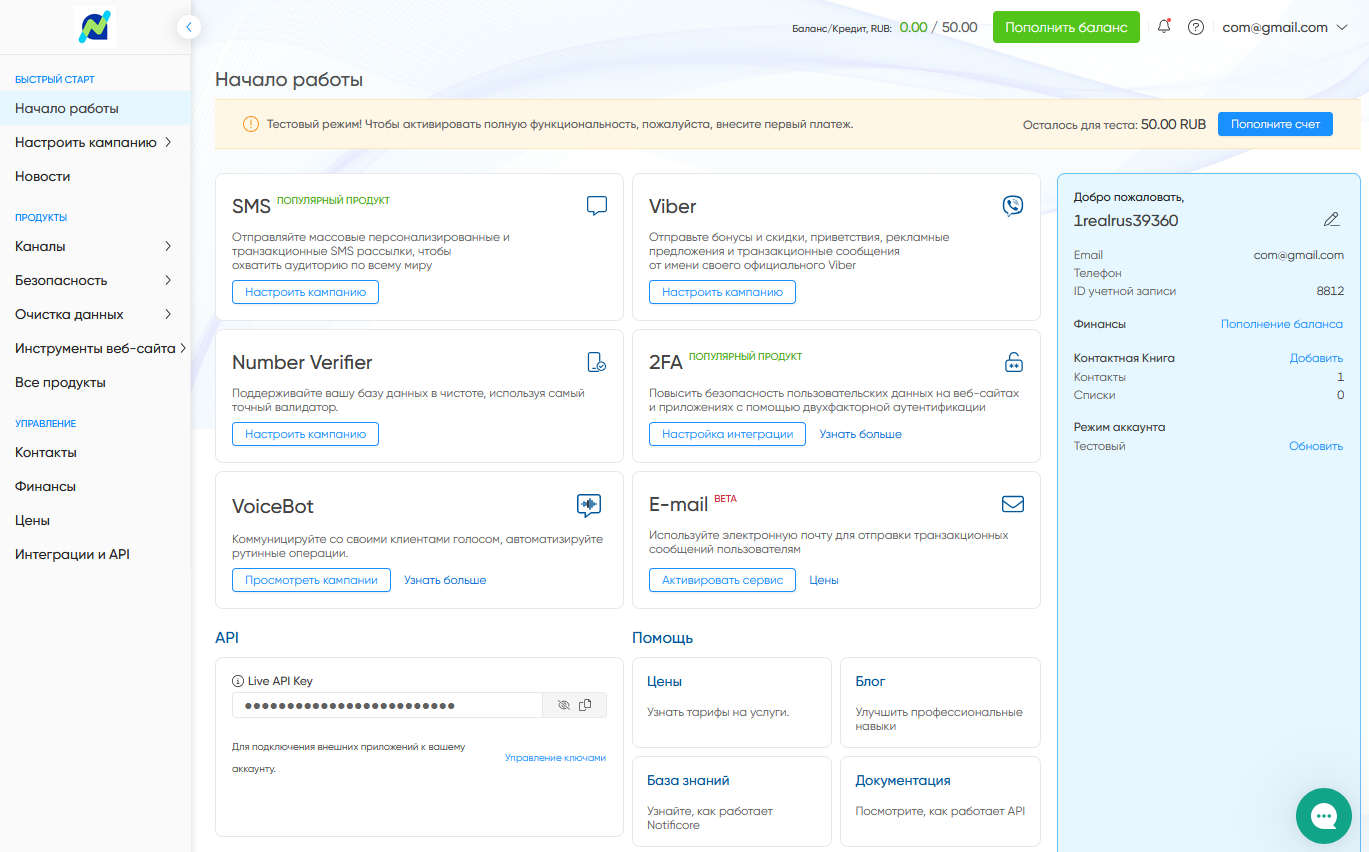
Task: Reveal the hidden API key with the eye icon
Action: (x=563, y=705)
